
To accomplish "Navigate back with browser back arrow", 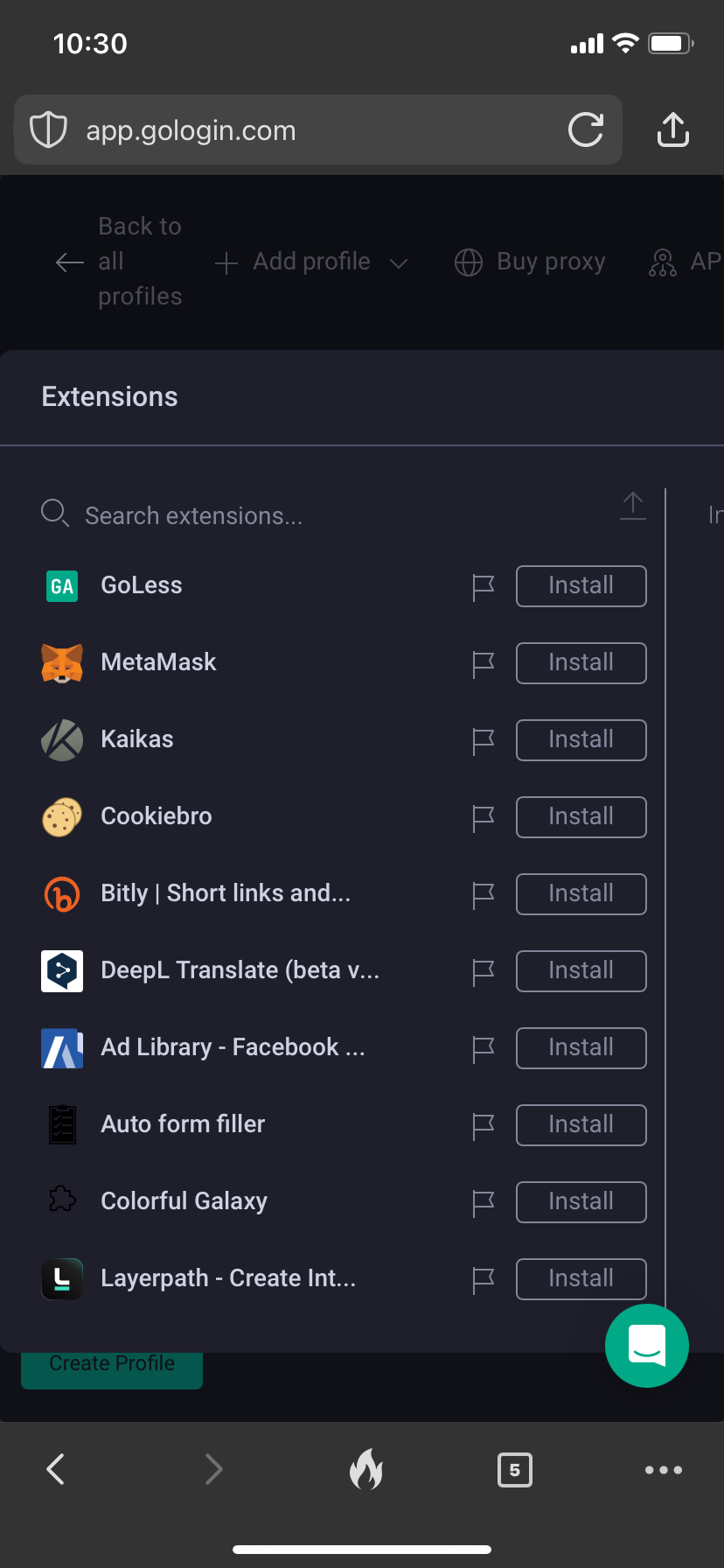I will (56, 1469).
